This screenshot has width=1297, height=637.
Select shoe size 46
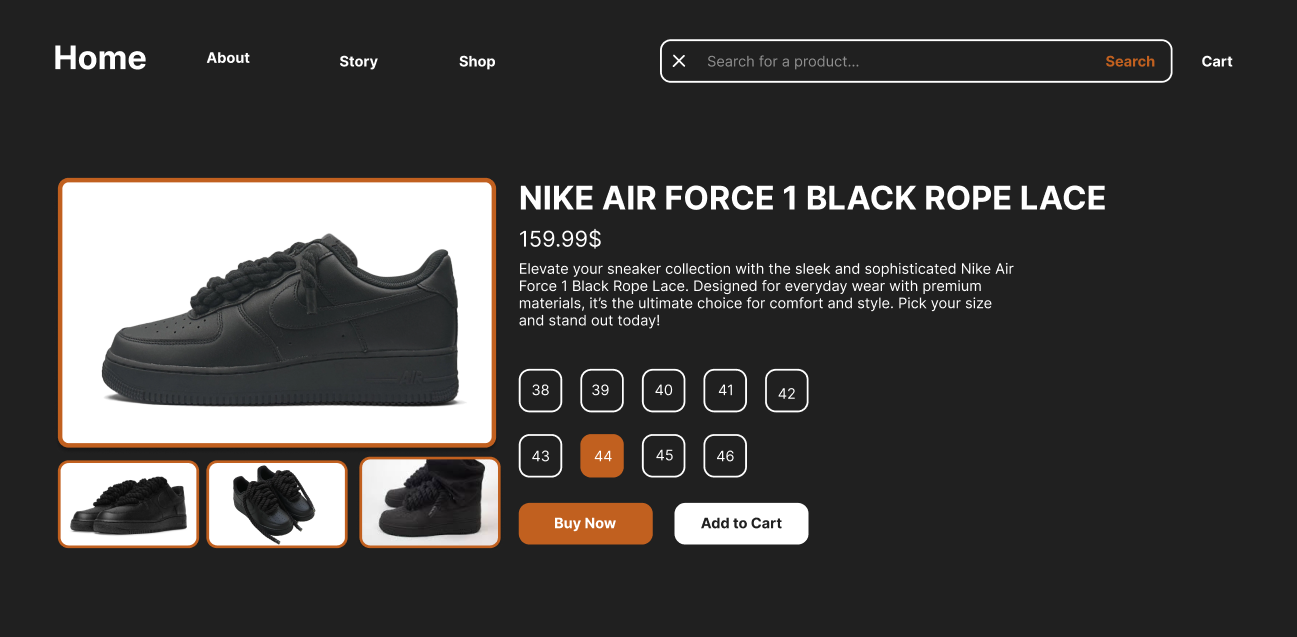click(x=725, y=456)
